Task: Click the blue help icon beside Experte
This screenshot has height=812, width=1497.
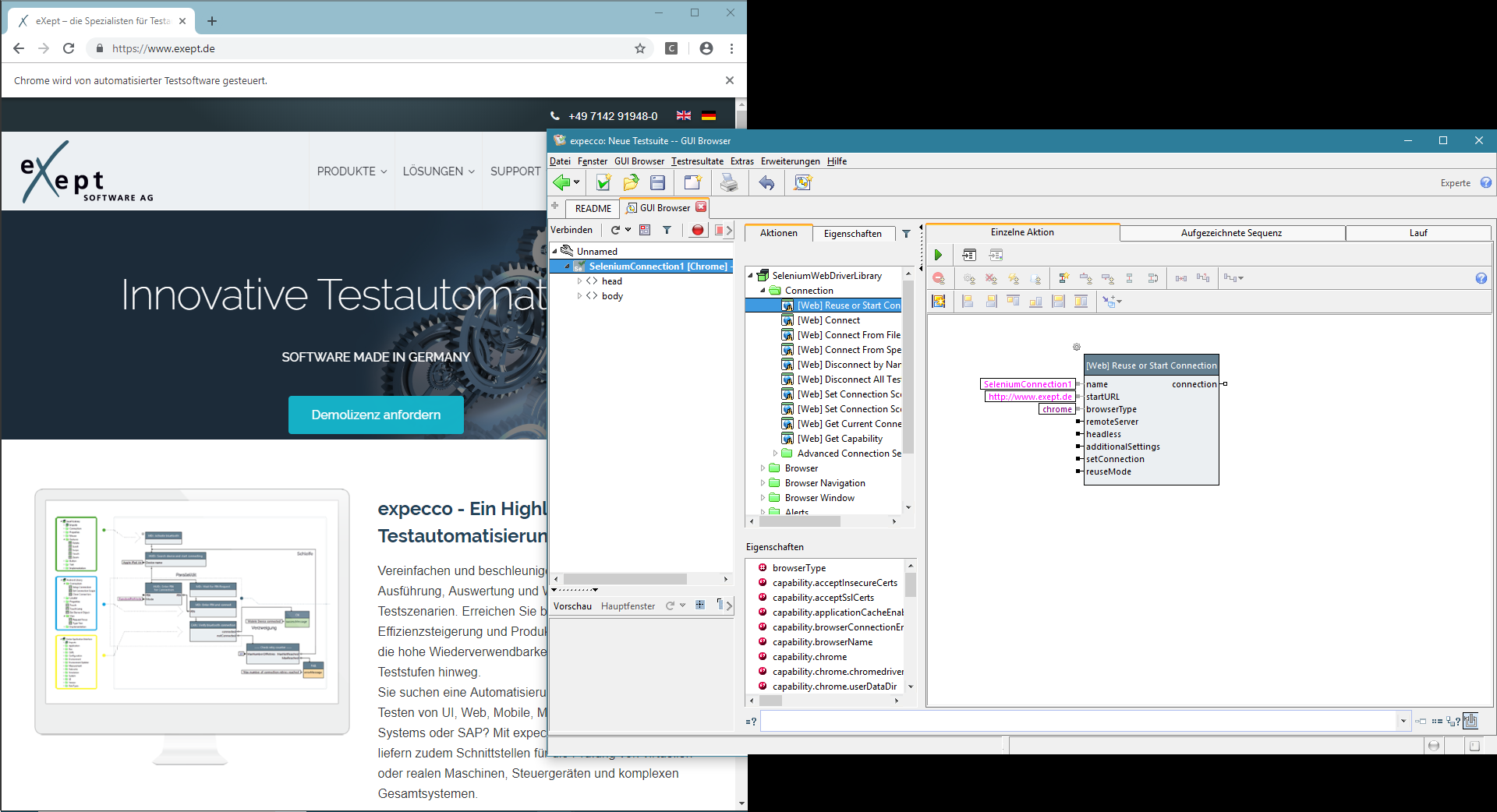Action: pos(1485,182)
